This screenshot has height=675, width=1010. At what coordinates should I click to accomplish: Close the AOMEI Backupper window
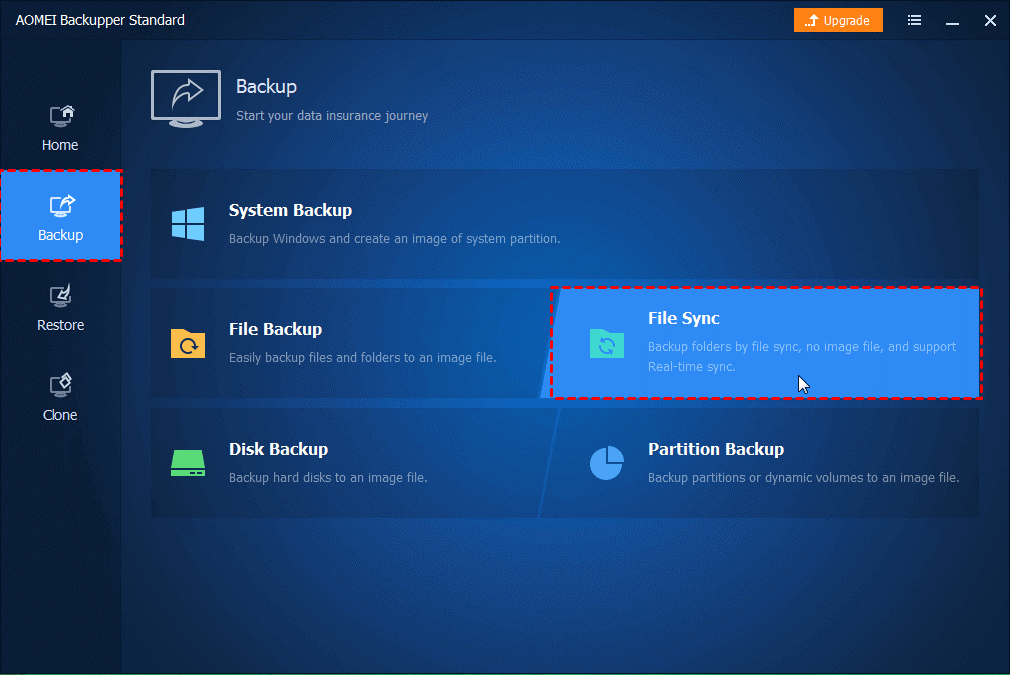[x=990, y=21]
